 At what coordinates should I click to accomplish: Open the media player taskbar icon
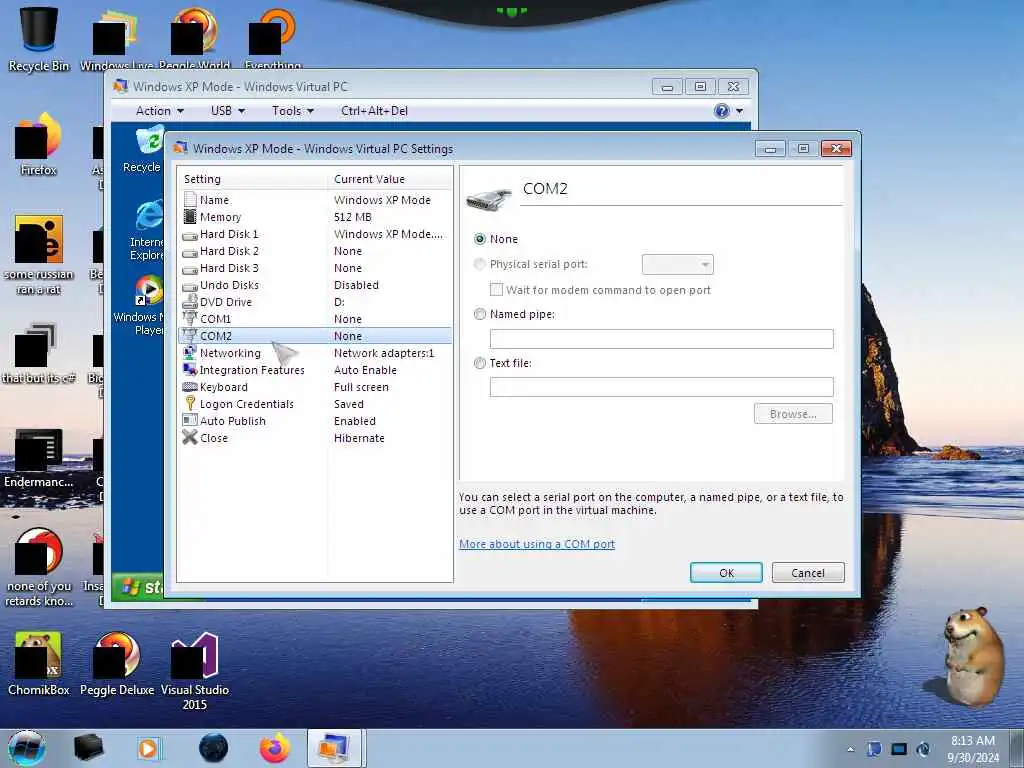(148, 748)
